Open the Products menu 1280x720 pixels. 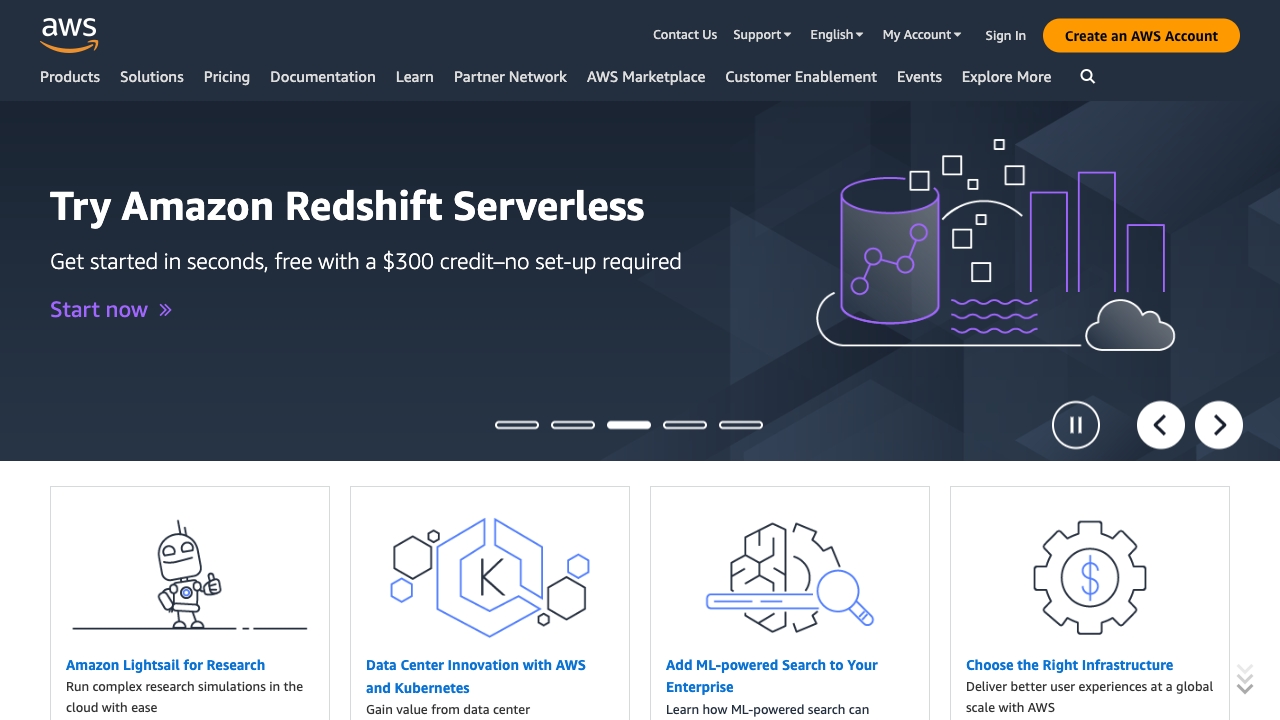tap(70, 77)
